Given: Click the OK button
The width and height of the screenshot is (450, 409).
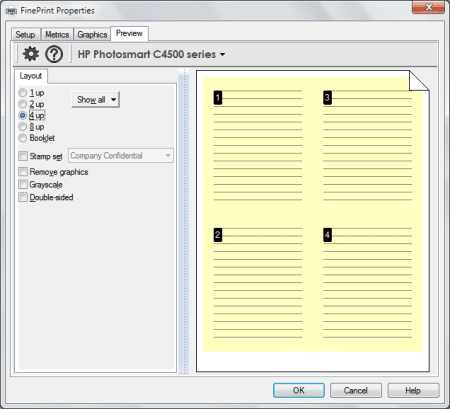Looking at the screenshot, I should coord(299,390).
